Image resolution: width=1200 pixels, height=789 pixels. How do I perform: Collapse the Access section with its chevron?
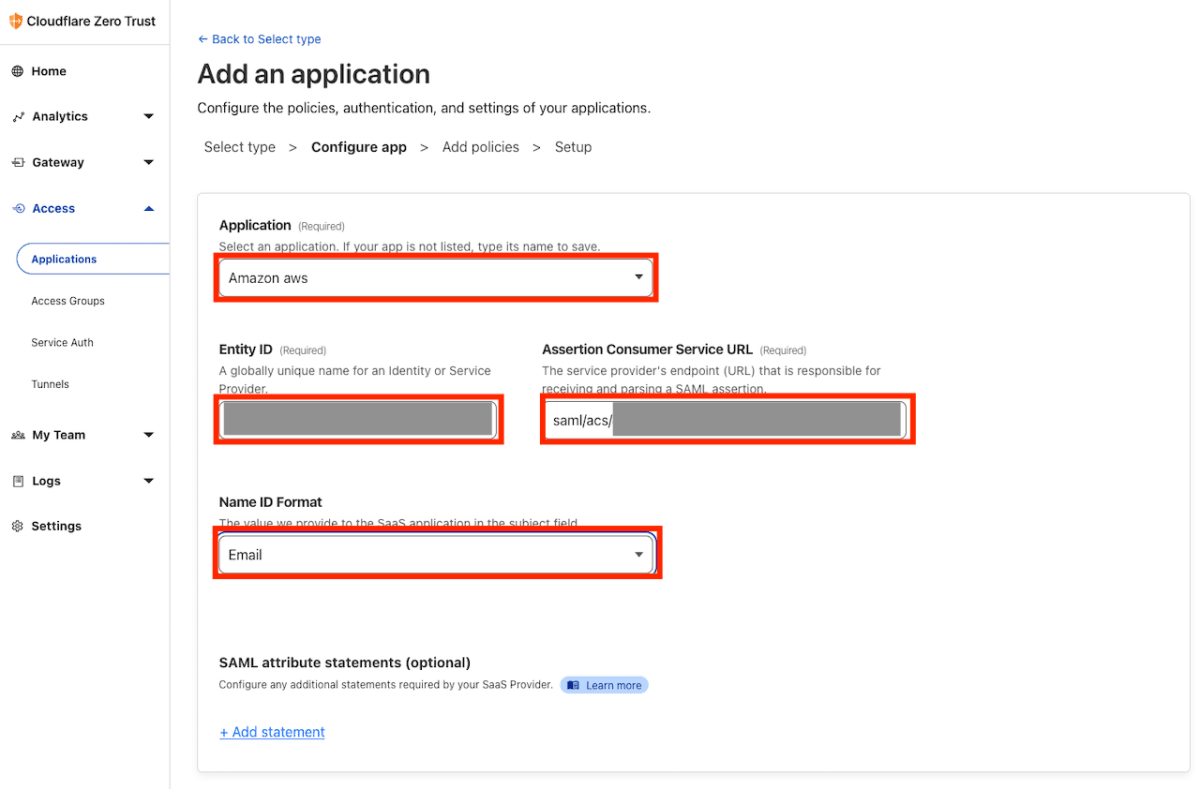148,208
